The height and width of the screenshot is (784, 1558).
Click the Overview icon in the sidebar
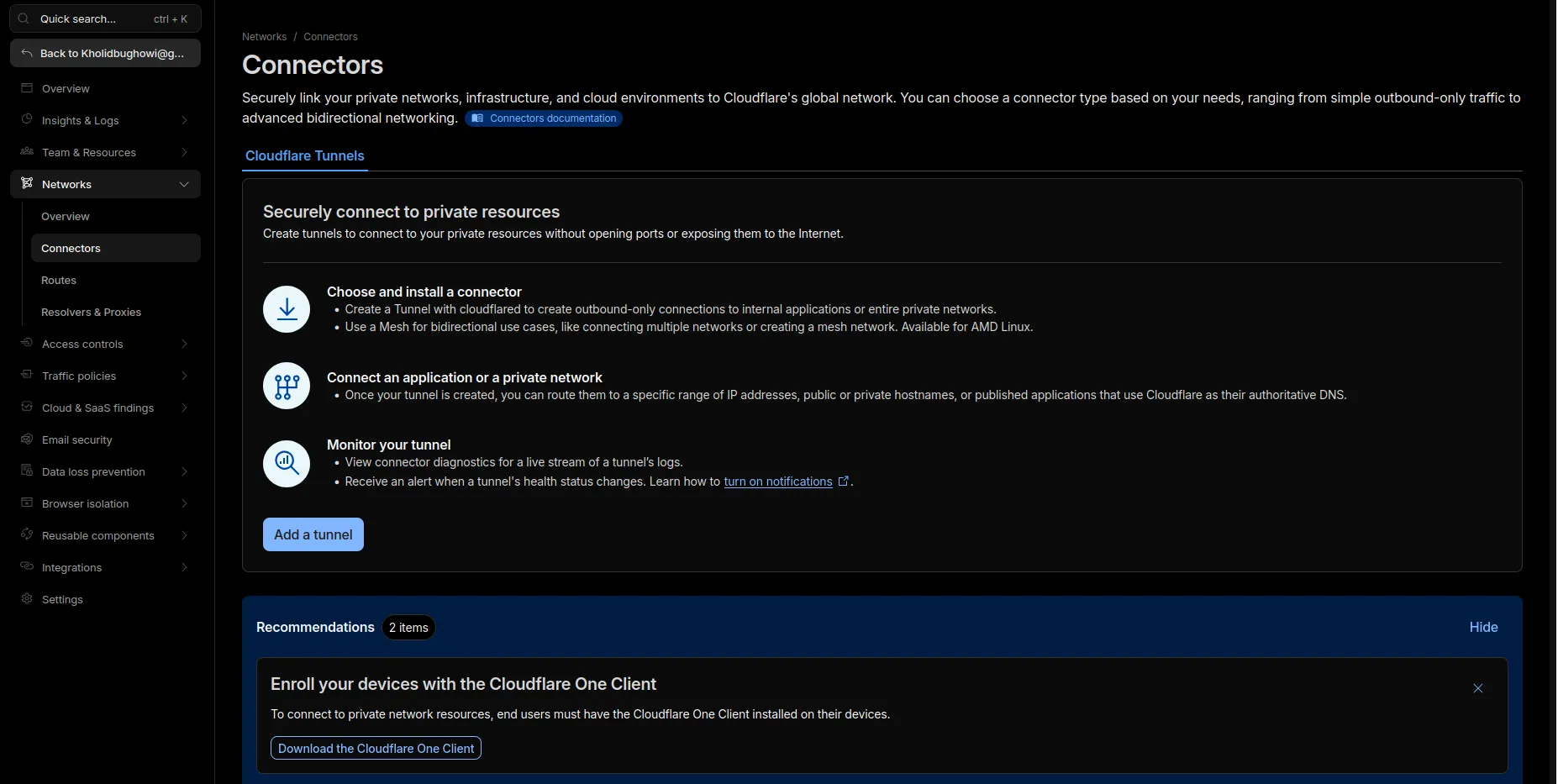tap(27, 88)
